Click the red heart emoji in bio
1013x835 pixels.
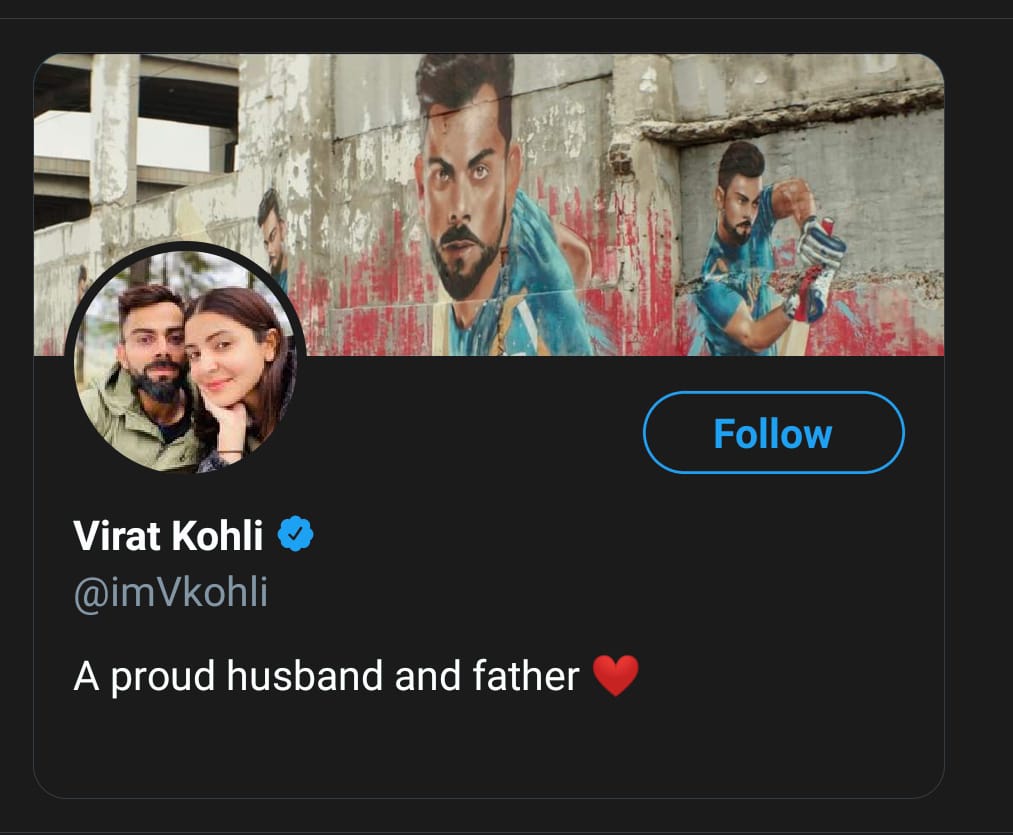(x=615, y=677)
